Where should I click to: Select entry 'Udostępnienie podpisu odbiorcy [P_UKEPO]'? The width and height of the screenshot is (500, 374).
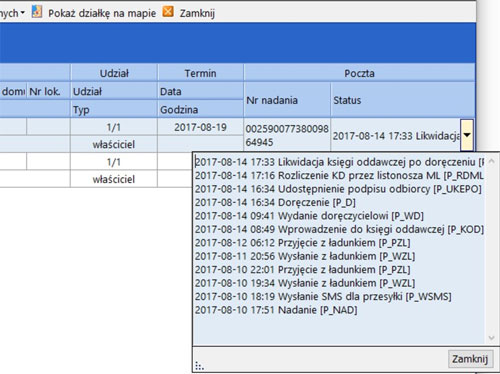click(x=338, y=189)
